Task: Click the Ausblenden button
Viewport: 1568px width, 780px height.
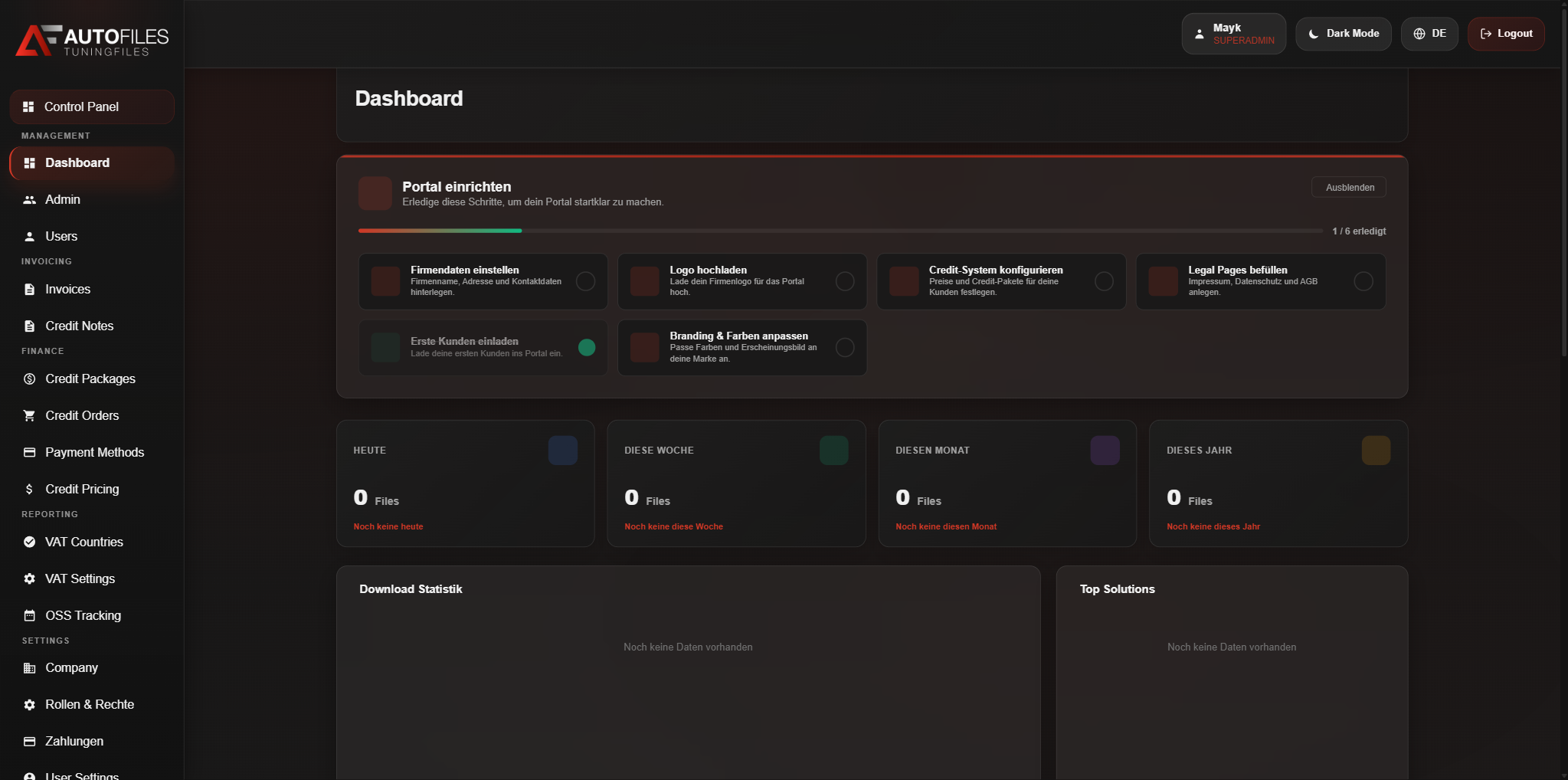Action: [1348, 187]
